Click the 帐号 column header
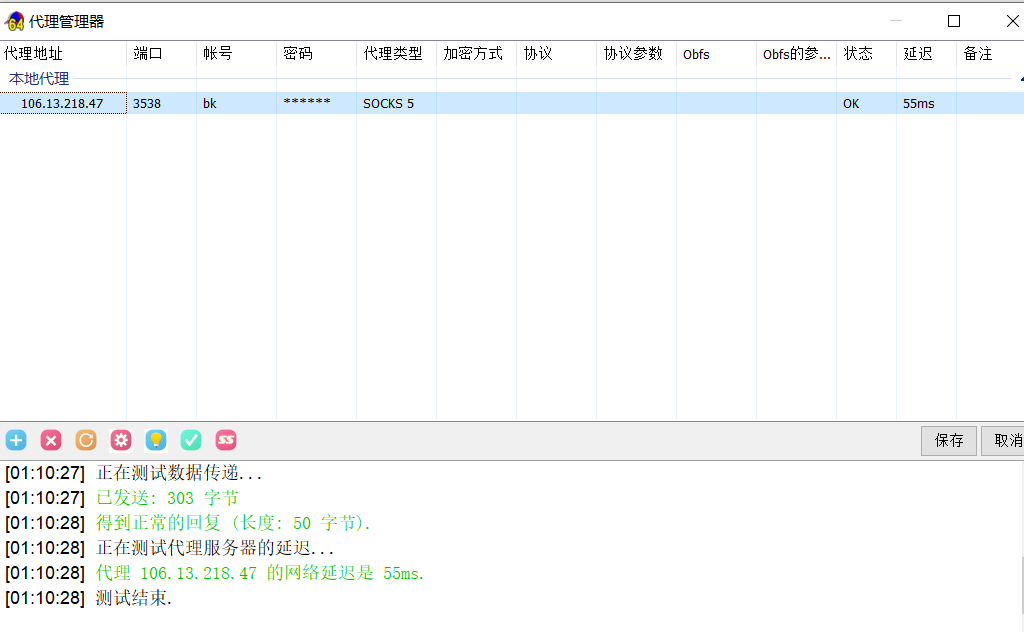 tap(236, 54)
